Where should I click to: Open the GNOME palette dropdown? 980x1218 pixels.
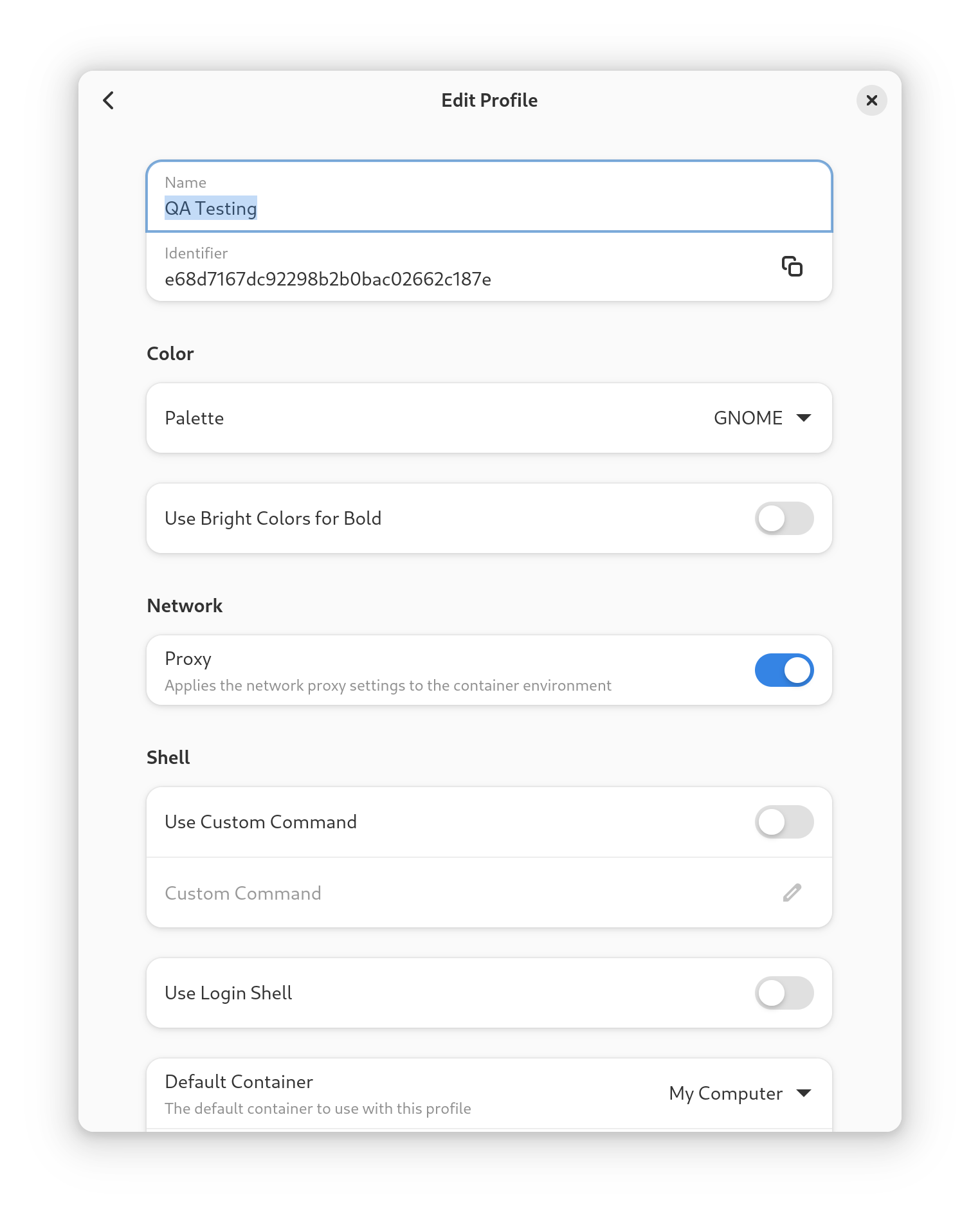(x=763, y=418)
